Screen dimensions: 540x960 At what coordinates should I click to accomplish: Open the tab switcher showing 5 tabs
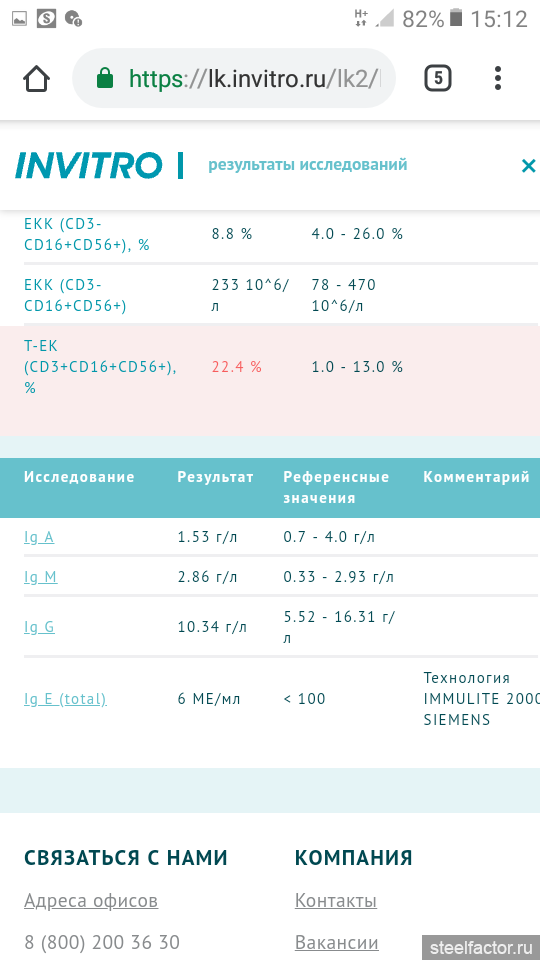[x=438, y=78]
